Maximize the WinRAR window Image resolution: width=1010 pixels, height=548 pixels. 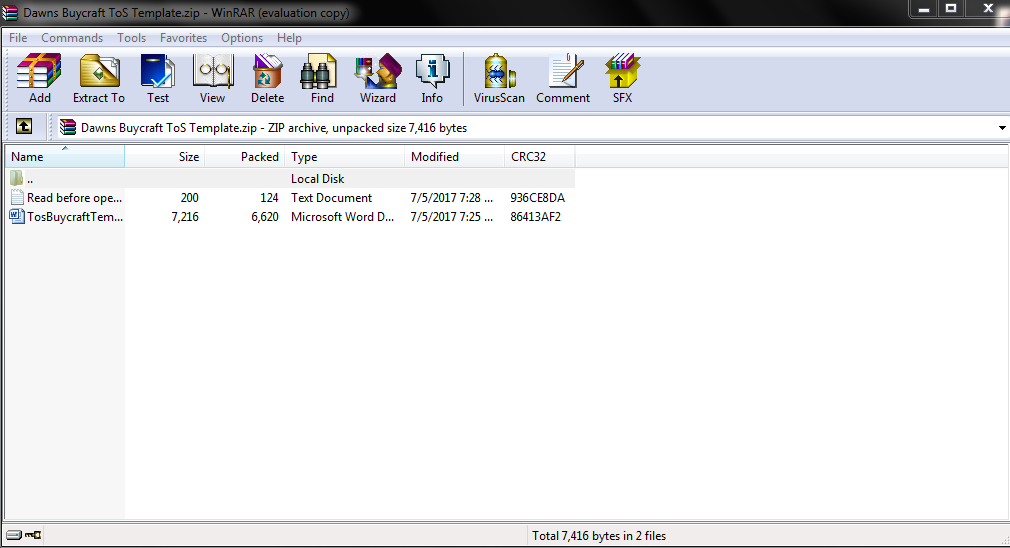951,8
